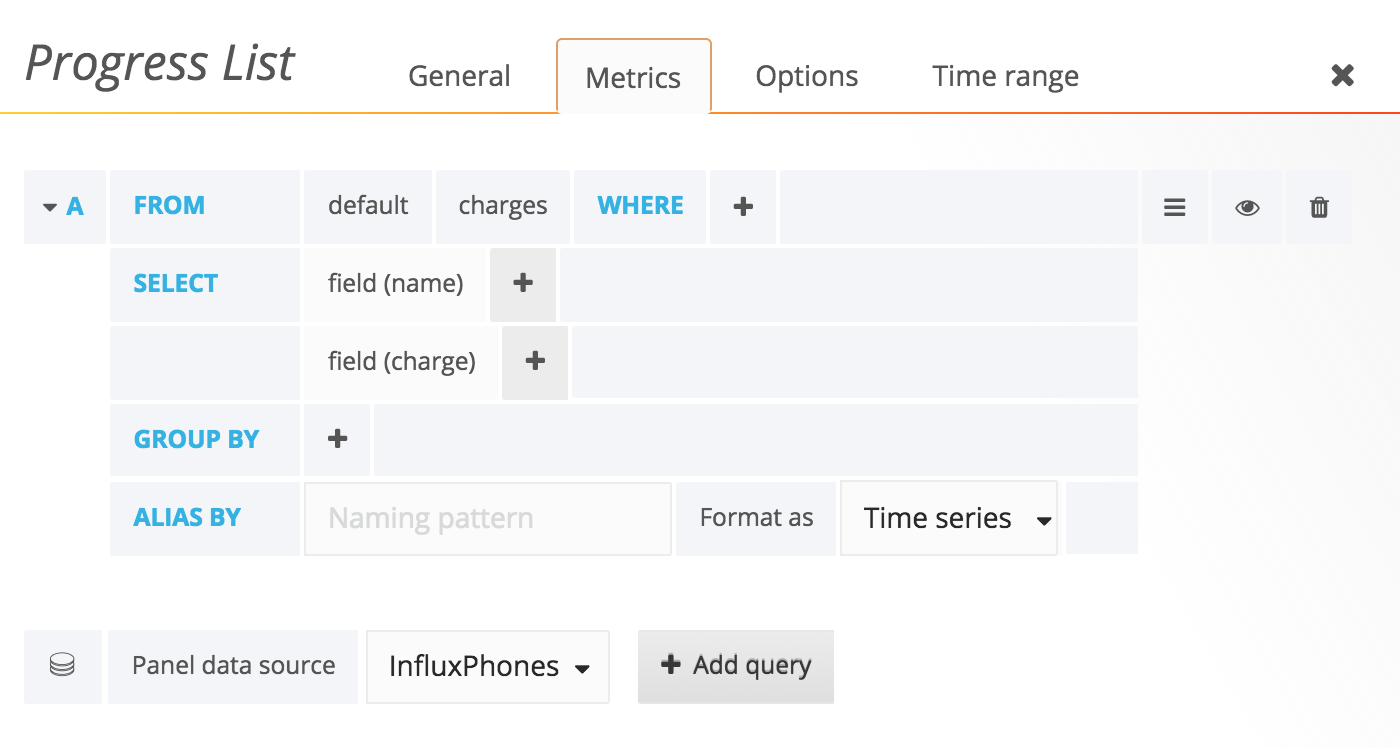Click plus icon after WHERE

743,207
